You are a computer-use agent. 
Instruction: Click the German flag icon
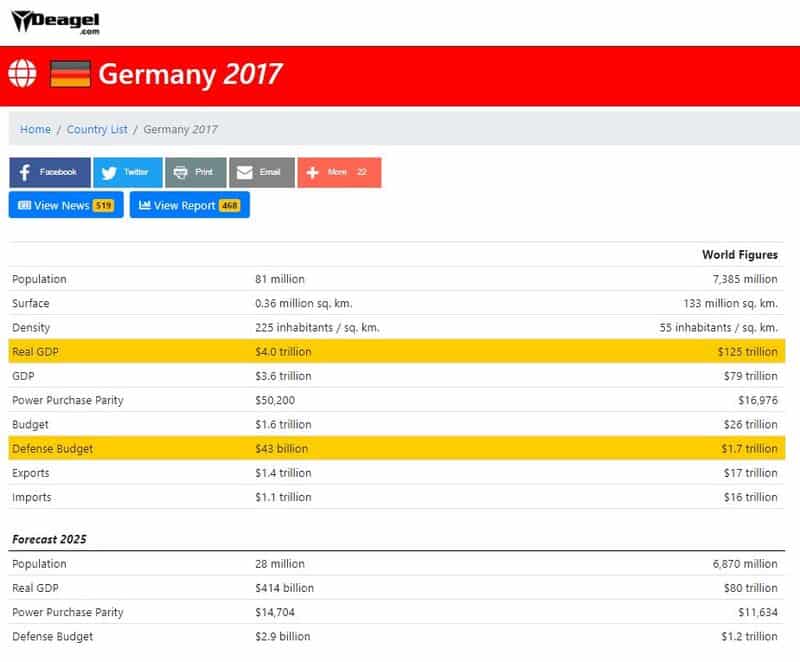click(x=70, y=74)
